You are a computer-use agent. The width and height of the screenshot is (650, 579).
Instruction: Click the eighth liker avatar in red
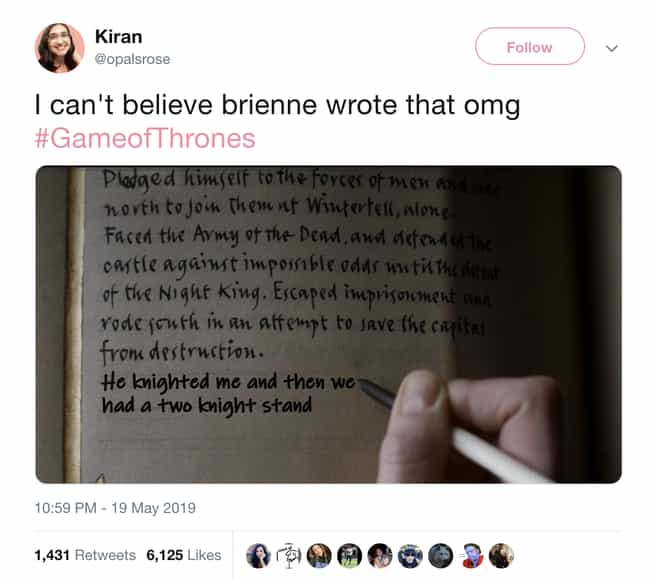471,555
